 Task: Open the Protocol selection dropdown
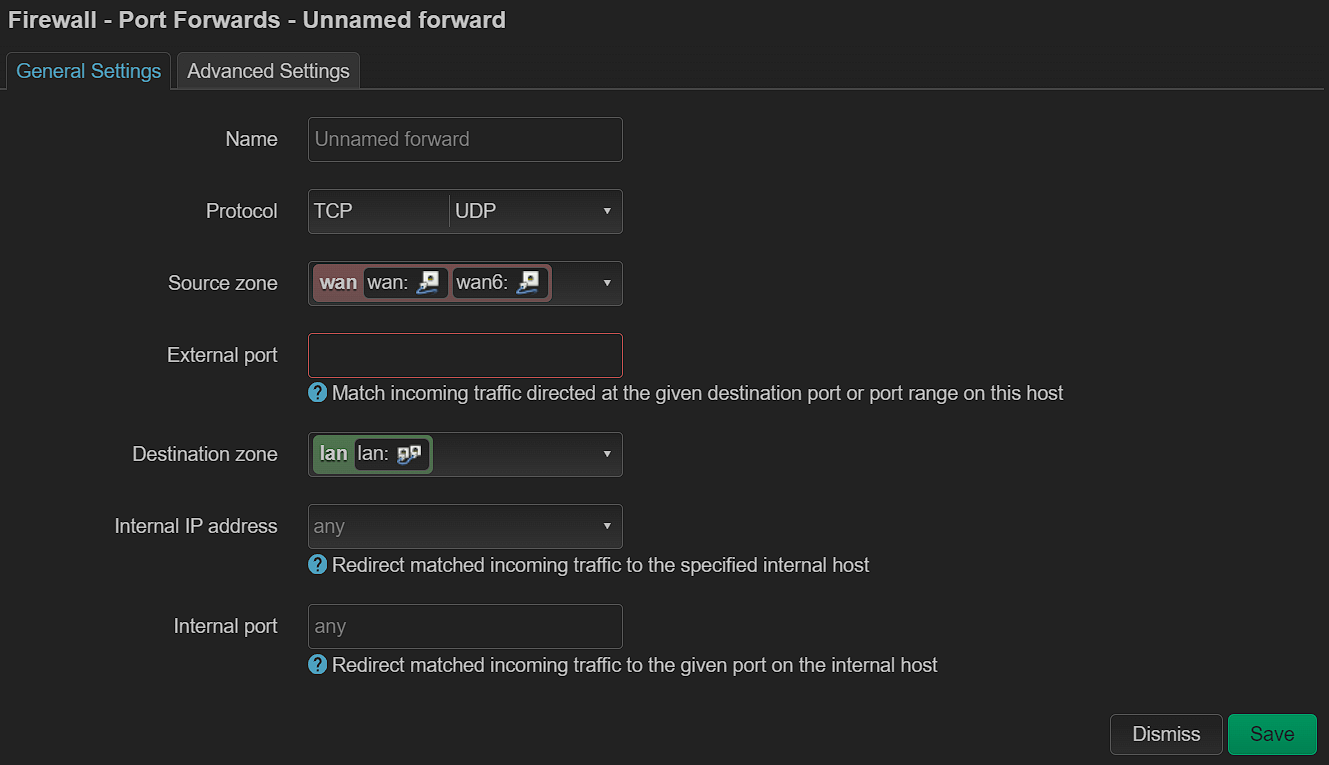click(607, 211)
